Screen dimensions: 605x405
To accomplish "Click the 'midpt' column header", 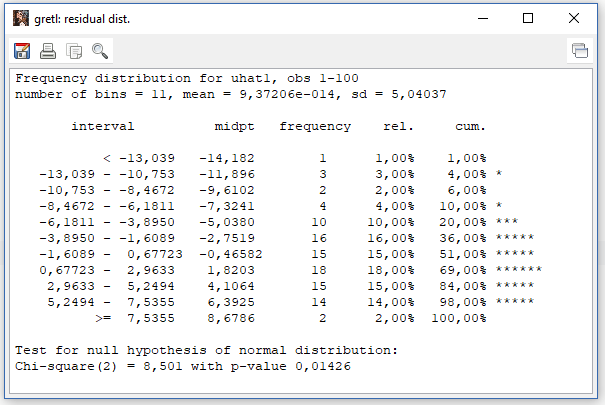I will click(x=234, y=127).
